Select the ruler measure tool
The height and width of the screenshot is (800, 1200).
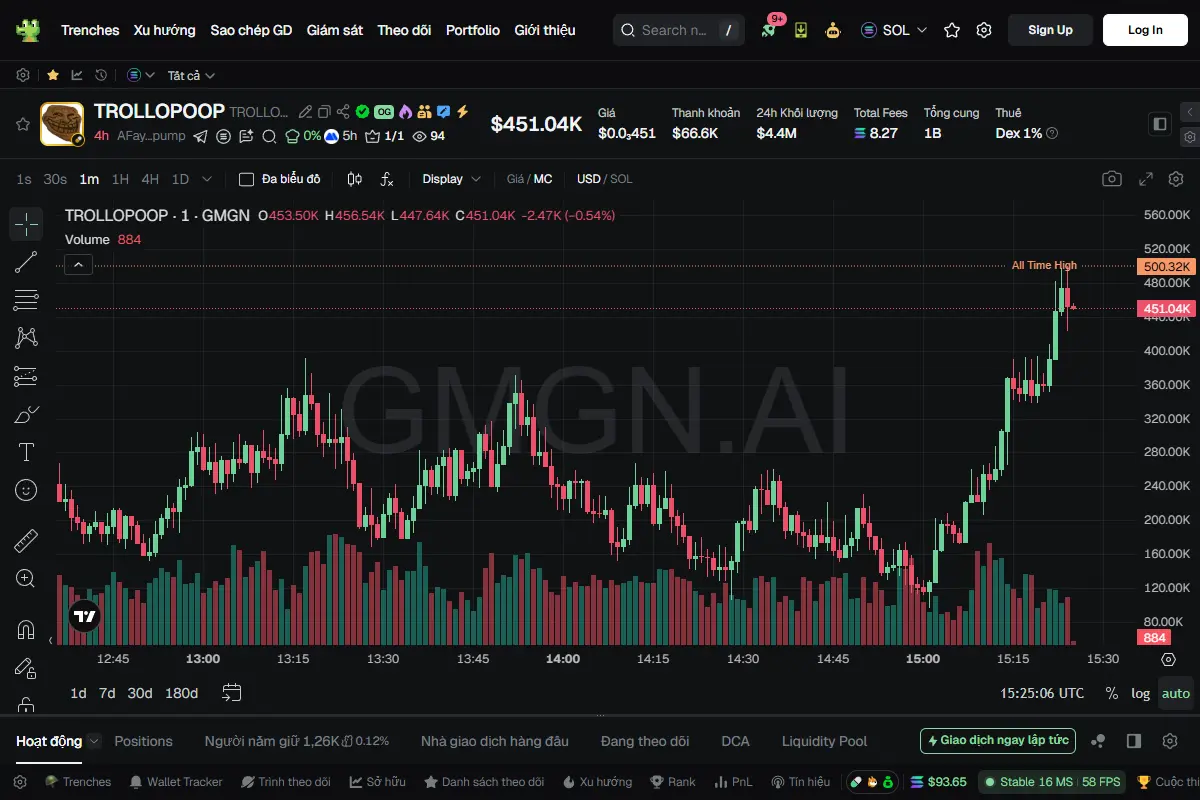tap(26, 541)
